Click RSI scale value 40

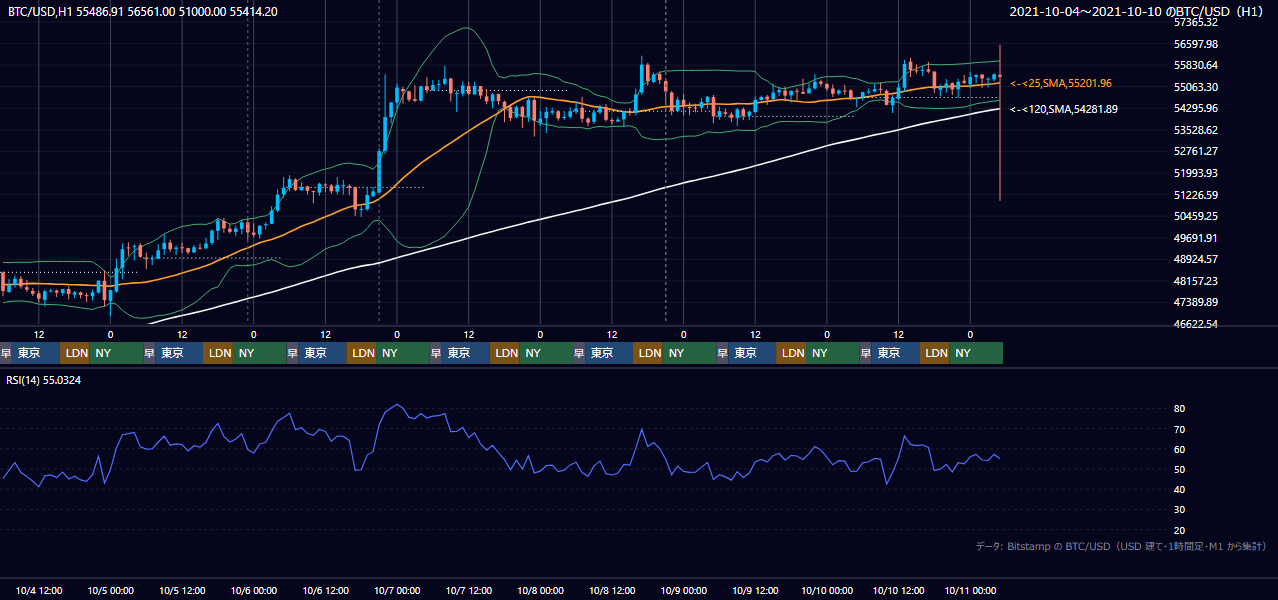coord(1179,489)
